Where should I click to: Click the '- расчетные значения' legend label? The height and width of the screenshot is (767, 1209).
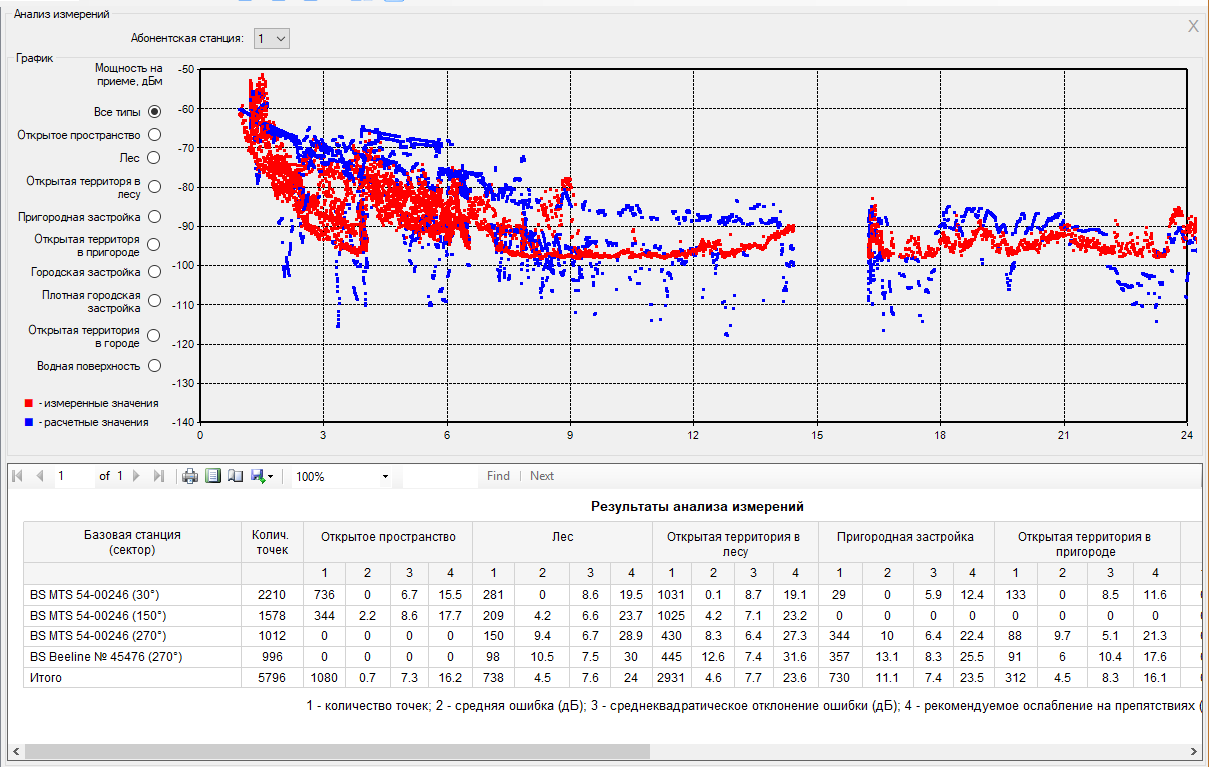[93, 422]
